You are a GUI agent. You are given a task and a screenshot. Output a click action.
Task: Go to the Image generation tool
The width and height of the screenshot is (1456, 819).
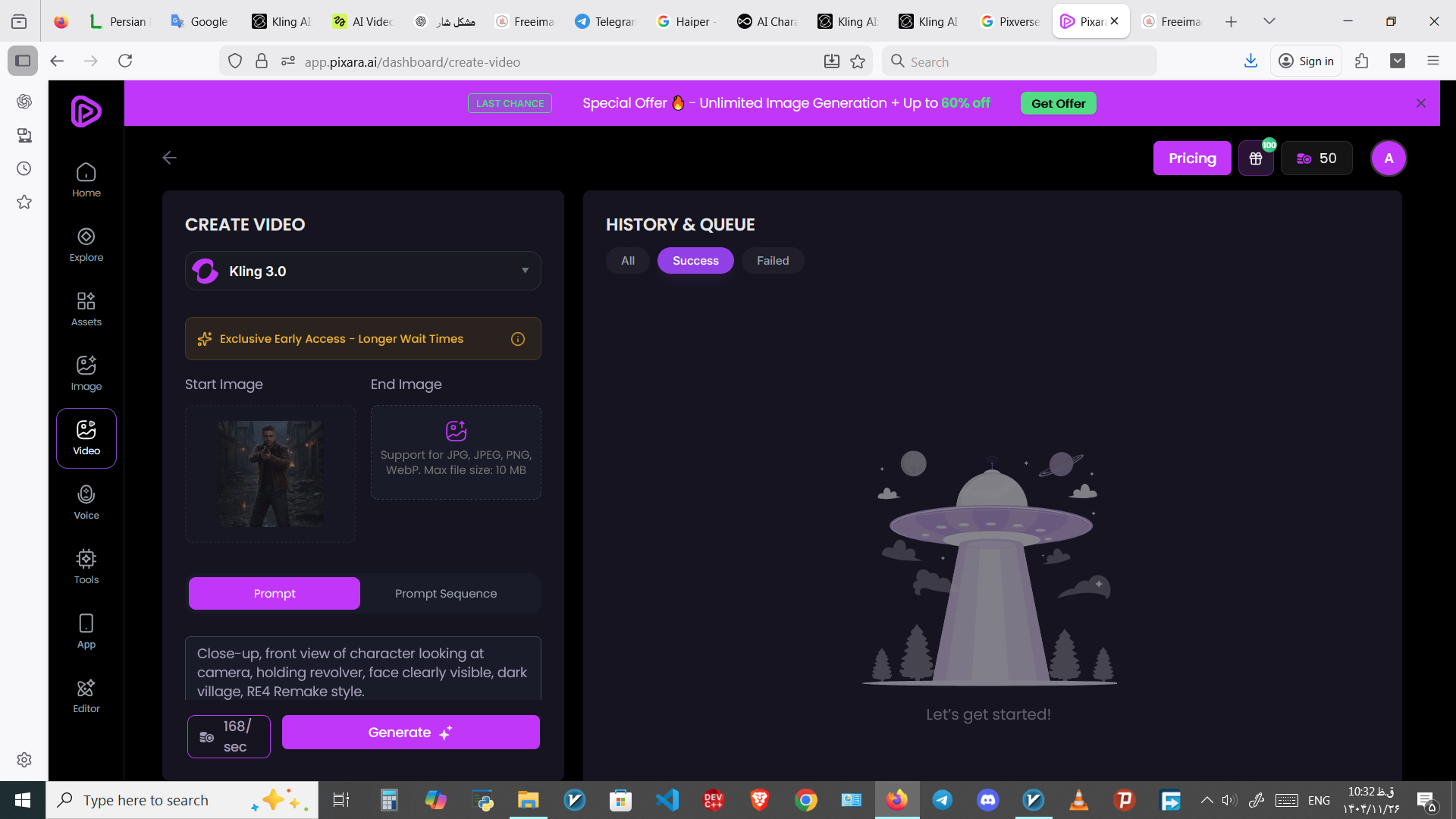(86, 374)
